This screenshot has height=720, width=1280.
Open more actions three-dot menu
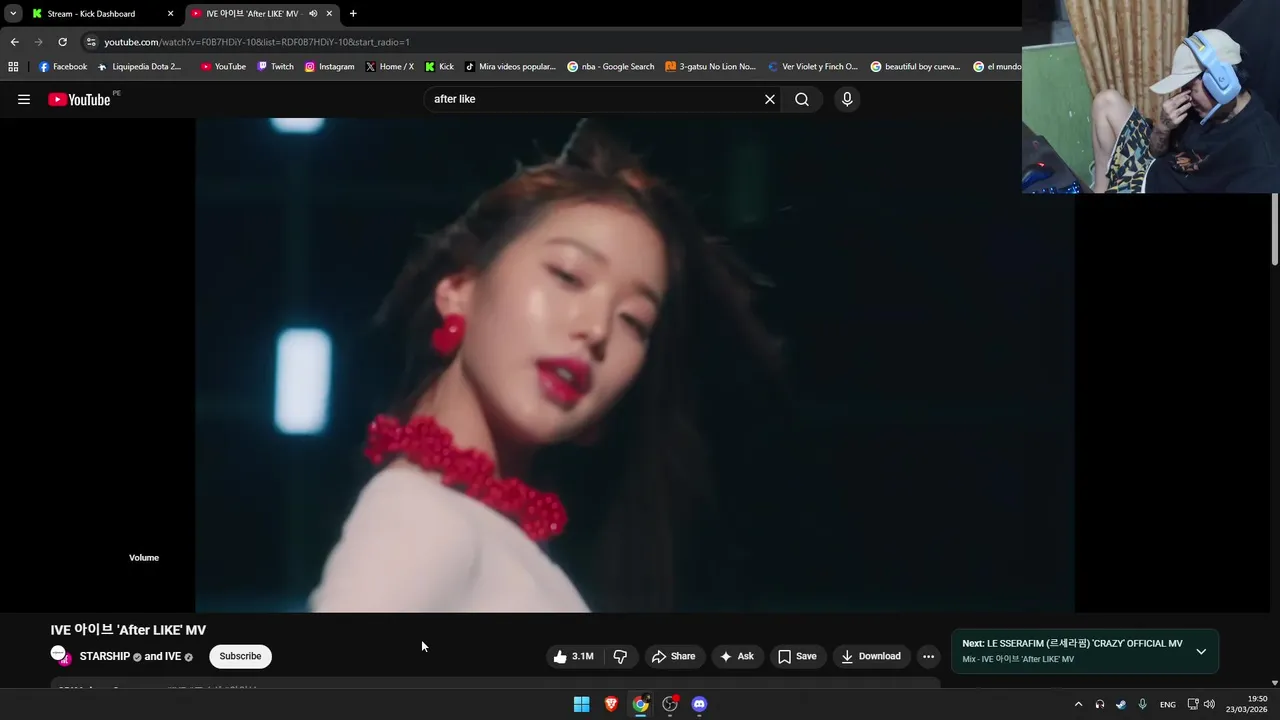(929, 656)
